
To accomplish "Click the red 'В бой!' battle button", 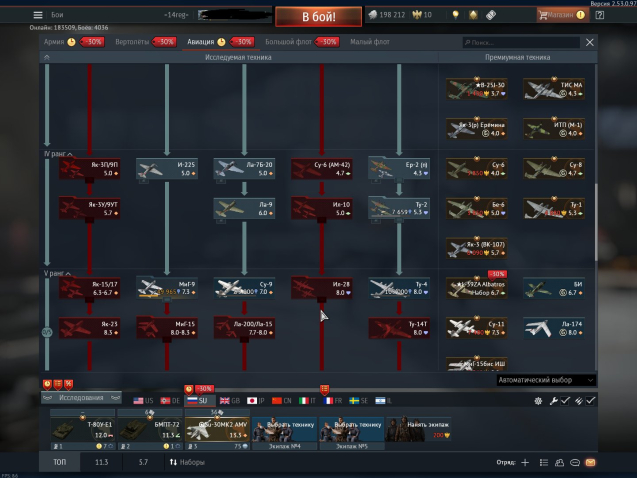I will [331, 16].
